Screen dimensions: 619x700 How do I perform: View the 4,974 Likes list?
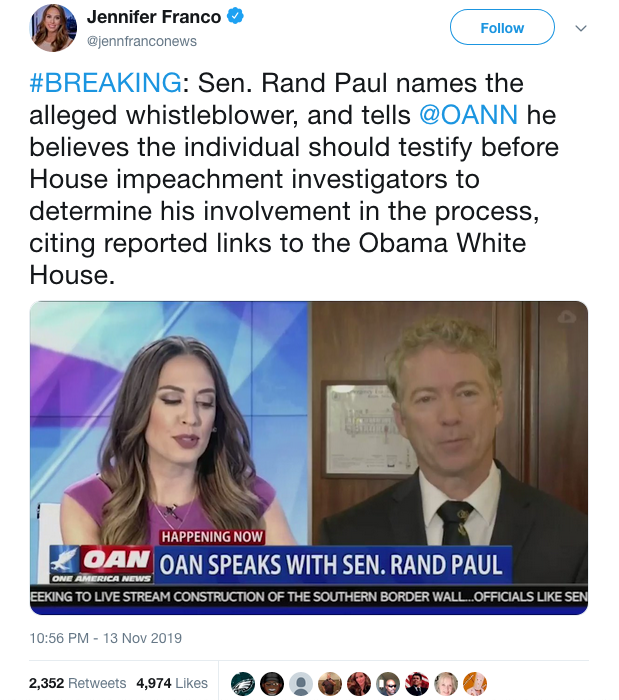click(172, 683)
